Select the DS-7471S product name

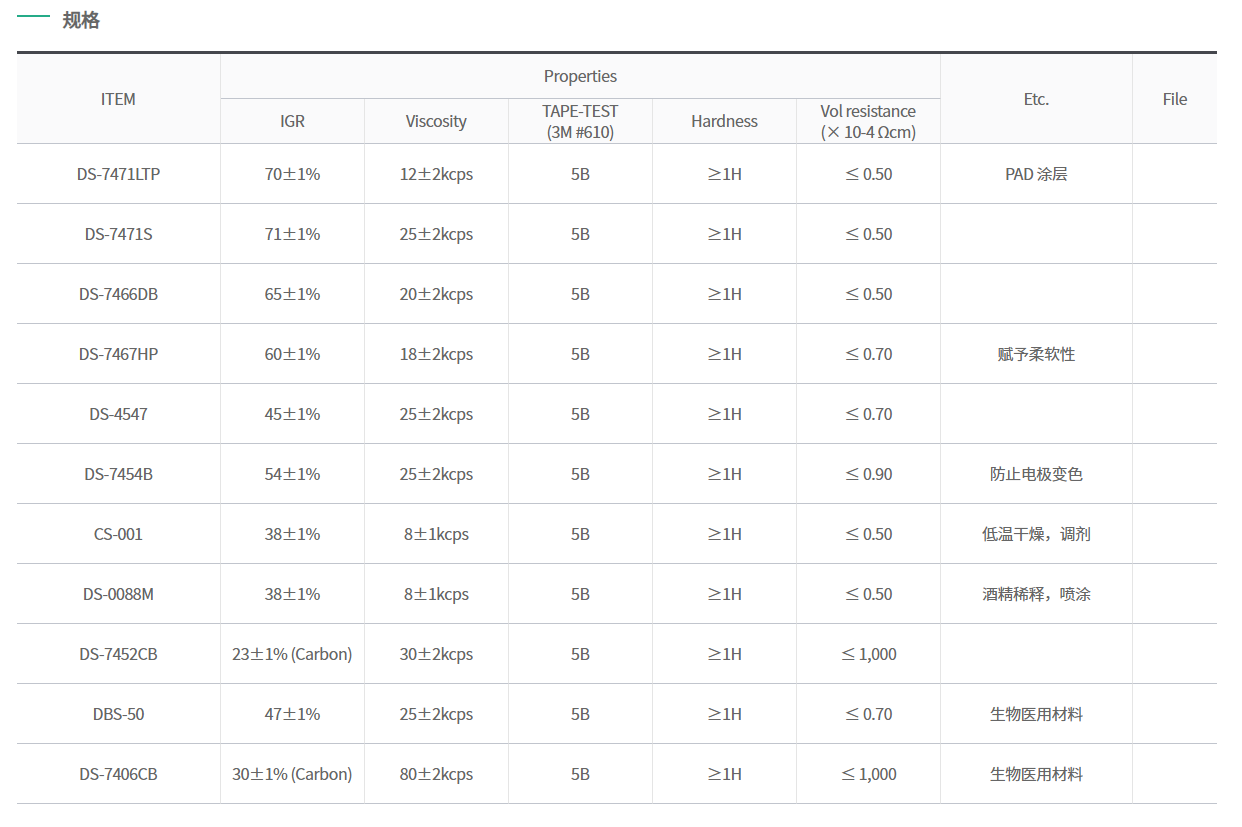118,234
